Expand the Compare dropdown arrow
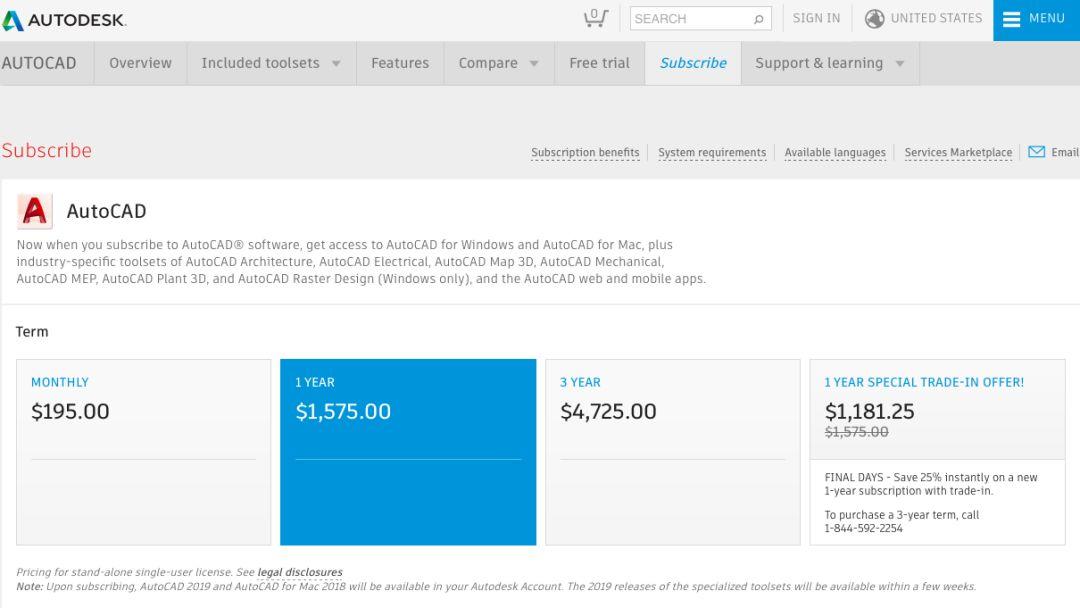The width and height of the screenshot is (1080, 608). (534, 63)
